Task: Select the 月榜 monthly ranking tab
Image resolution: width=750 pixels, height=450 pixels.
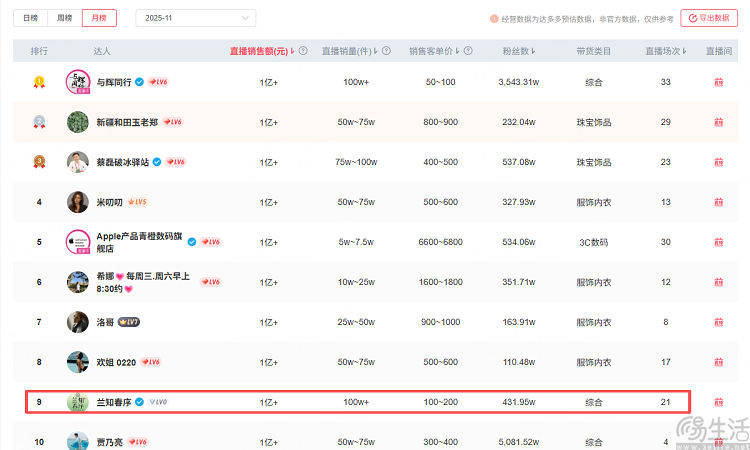Action: (x=97, y=18)
